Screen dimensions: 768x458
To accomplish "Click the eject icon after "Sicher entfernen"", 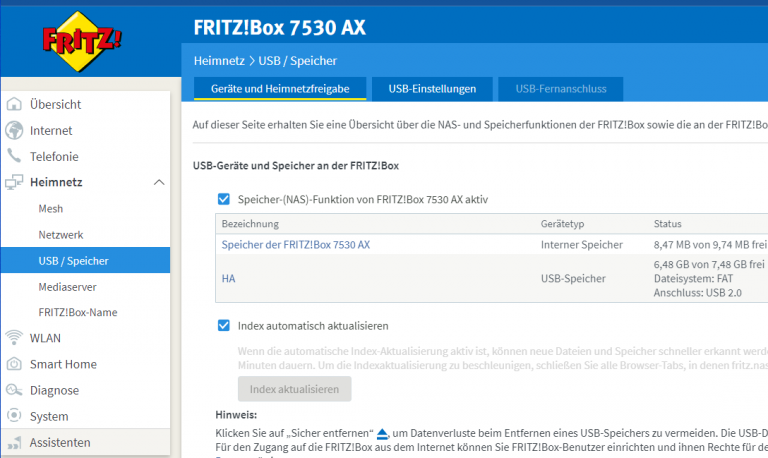I will coord(382,434).
